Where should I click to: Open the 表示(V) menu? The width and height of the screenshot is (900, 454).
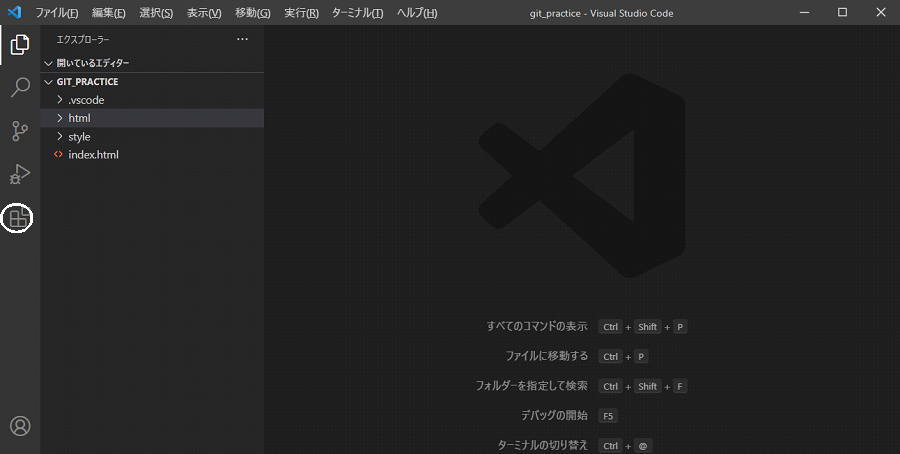pyautogui.click(x=204, y=13)
